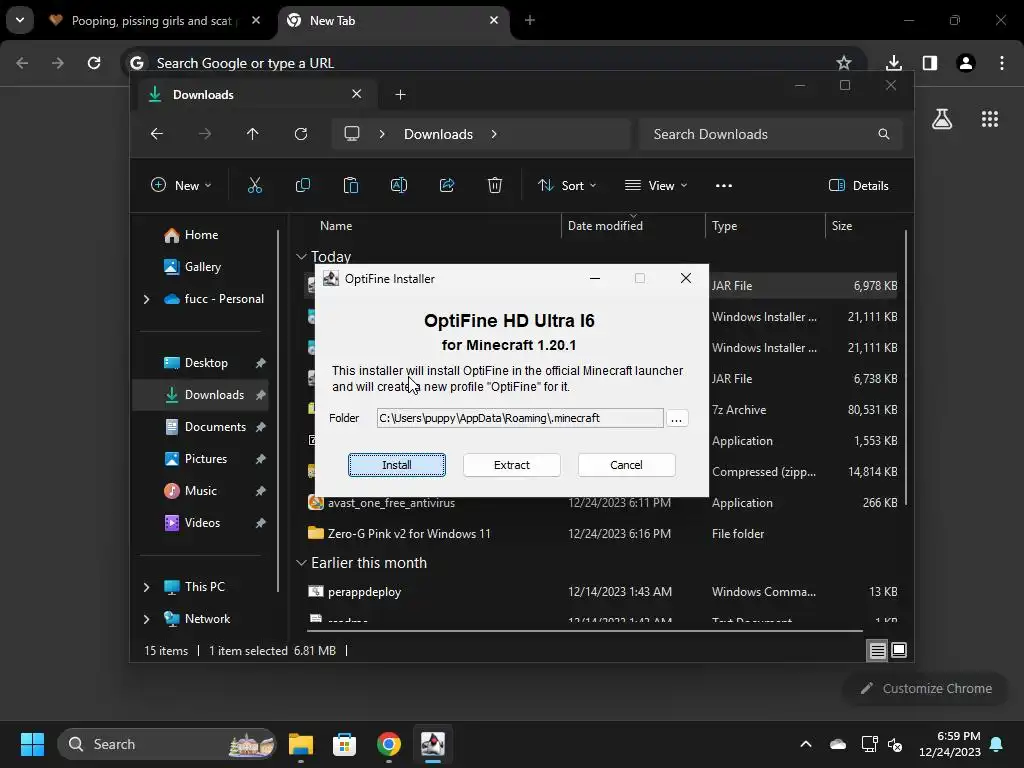Click the Type column header
Image resolution: width=1024 pixels, height=768 pixels.
click(724, 226)
